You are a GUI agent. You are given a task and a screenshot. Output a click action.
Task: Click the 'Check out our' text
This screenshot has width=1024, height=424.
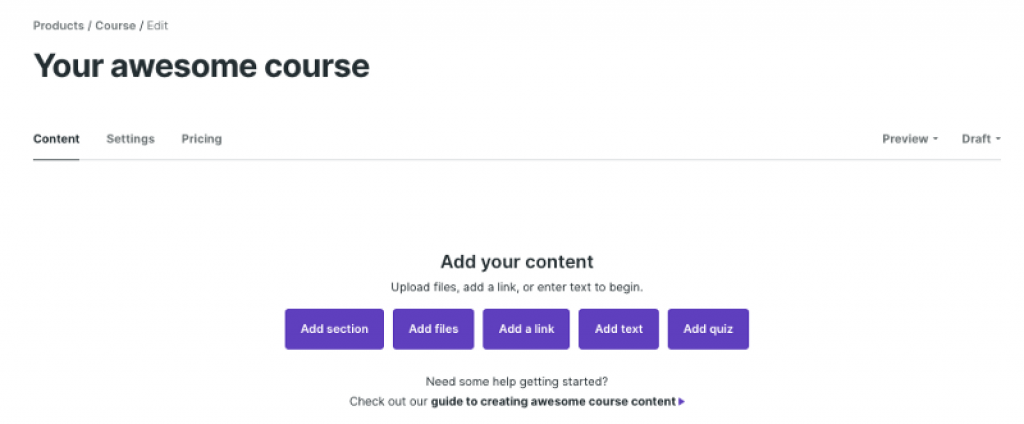tap(388, 402)
